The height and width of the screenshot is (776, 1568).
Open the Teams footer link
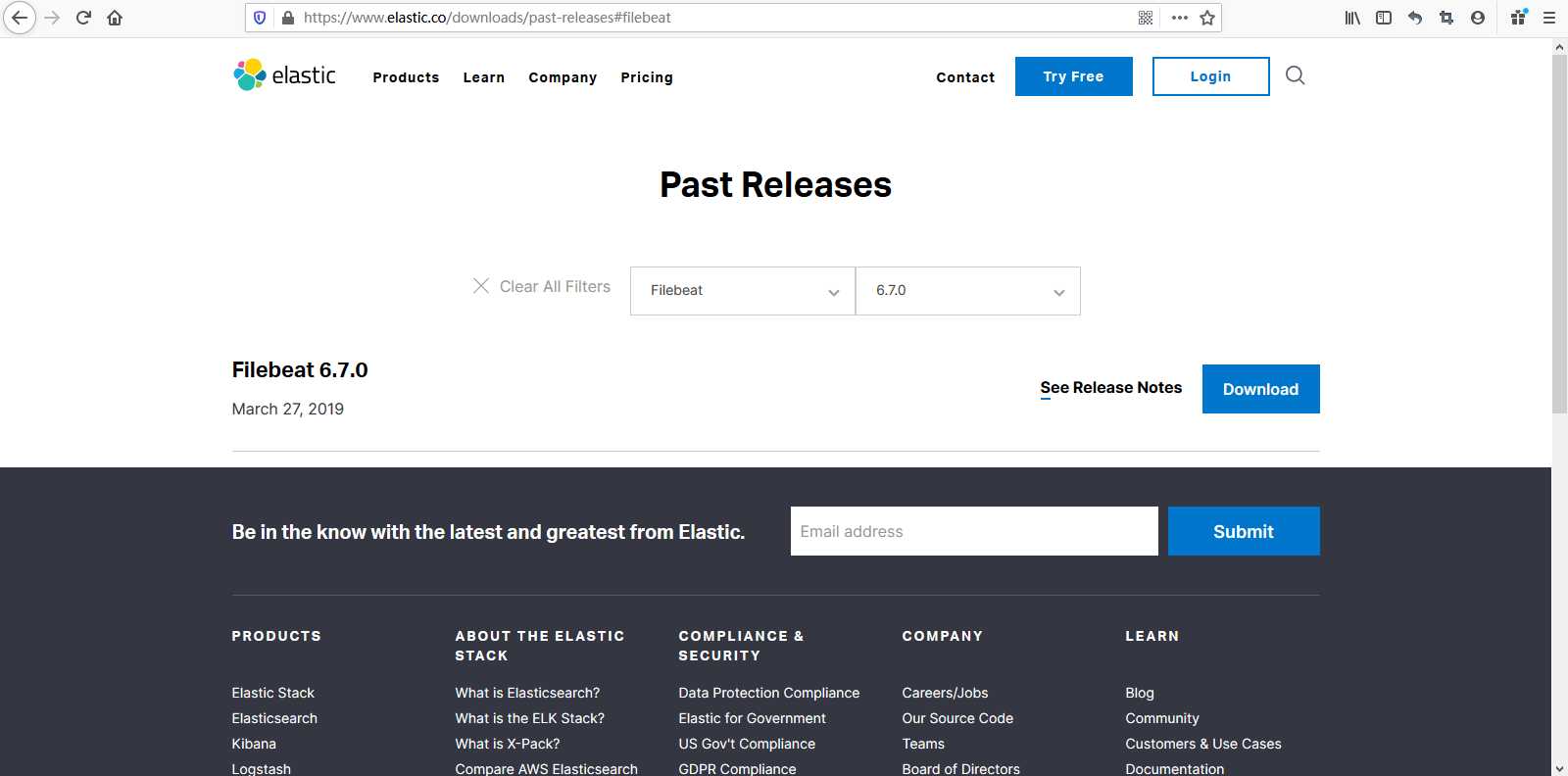[x=923, y=744]
